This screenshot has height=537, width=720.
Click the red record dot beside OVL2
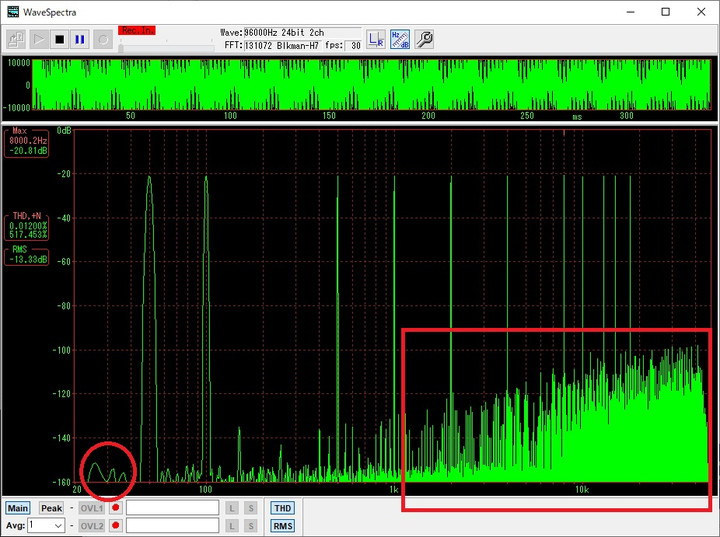(x=116, y=526)
